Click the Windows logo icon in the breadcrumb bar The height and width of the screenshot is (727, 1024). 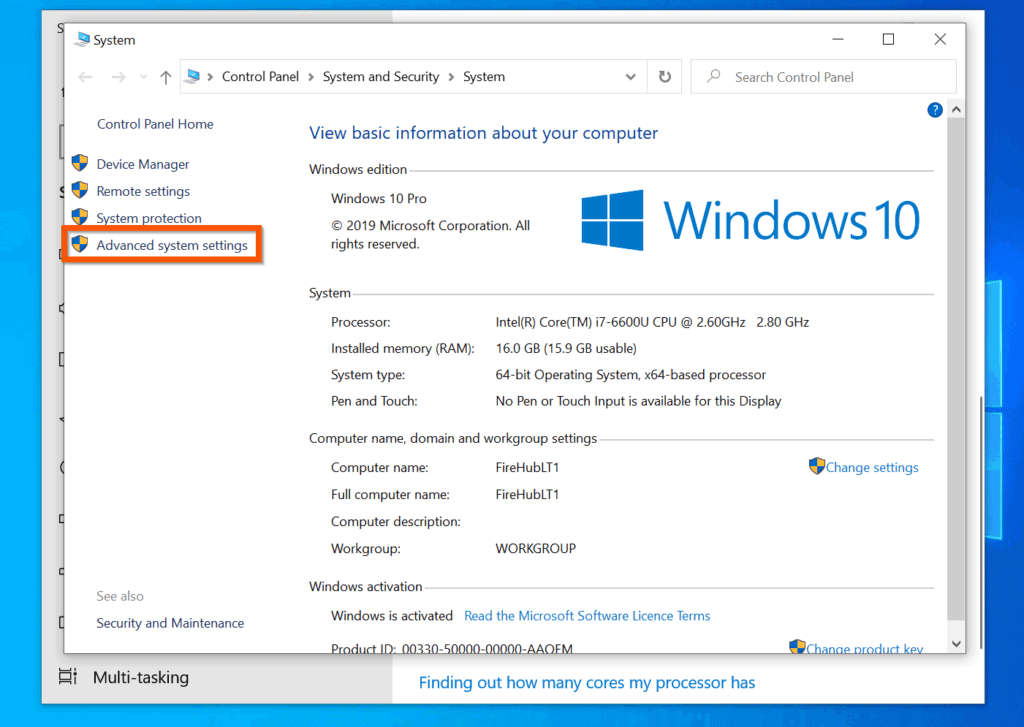[x=193, y=76]
